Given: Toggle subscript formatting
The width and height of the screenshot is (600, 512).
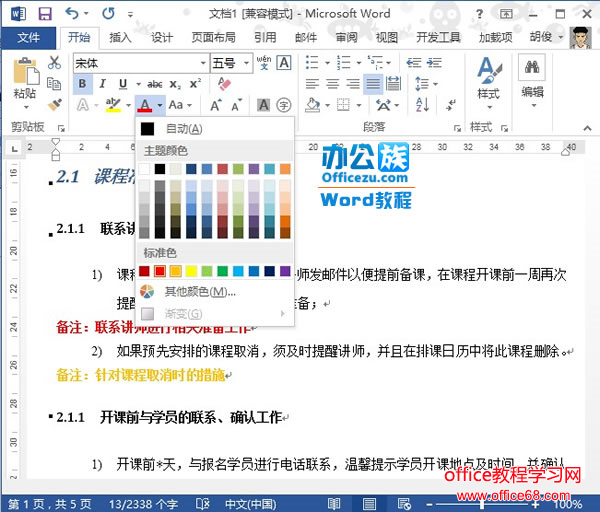Looking at the screenshot, I should 175,84.
